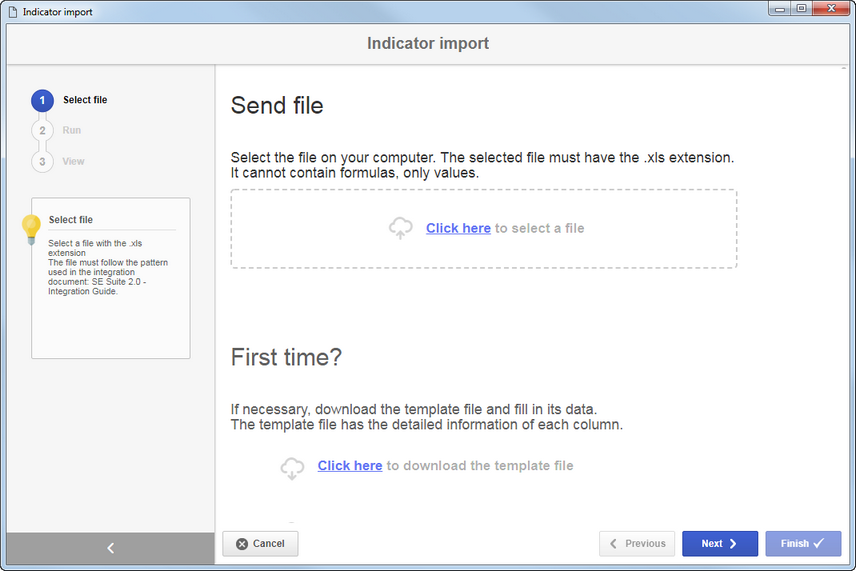856x571 pixels.
Task: Click inside the dashed file drop area
Action: (484, 229)
